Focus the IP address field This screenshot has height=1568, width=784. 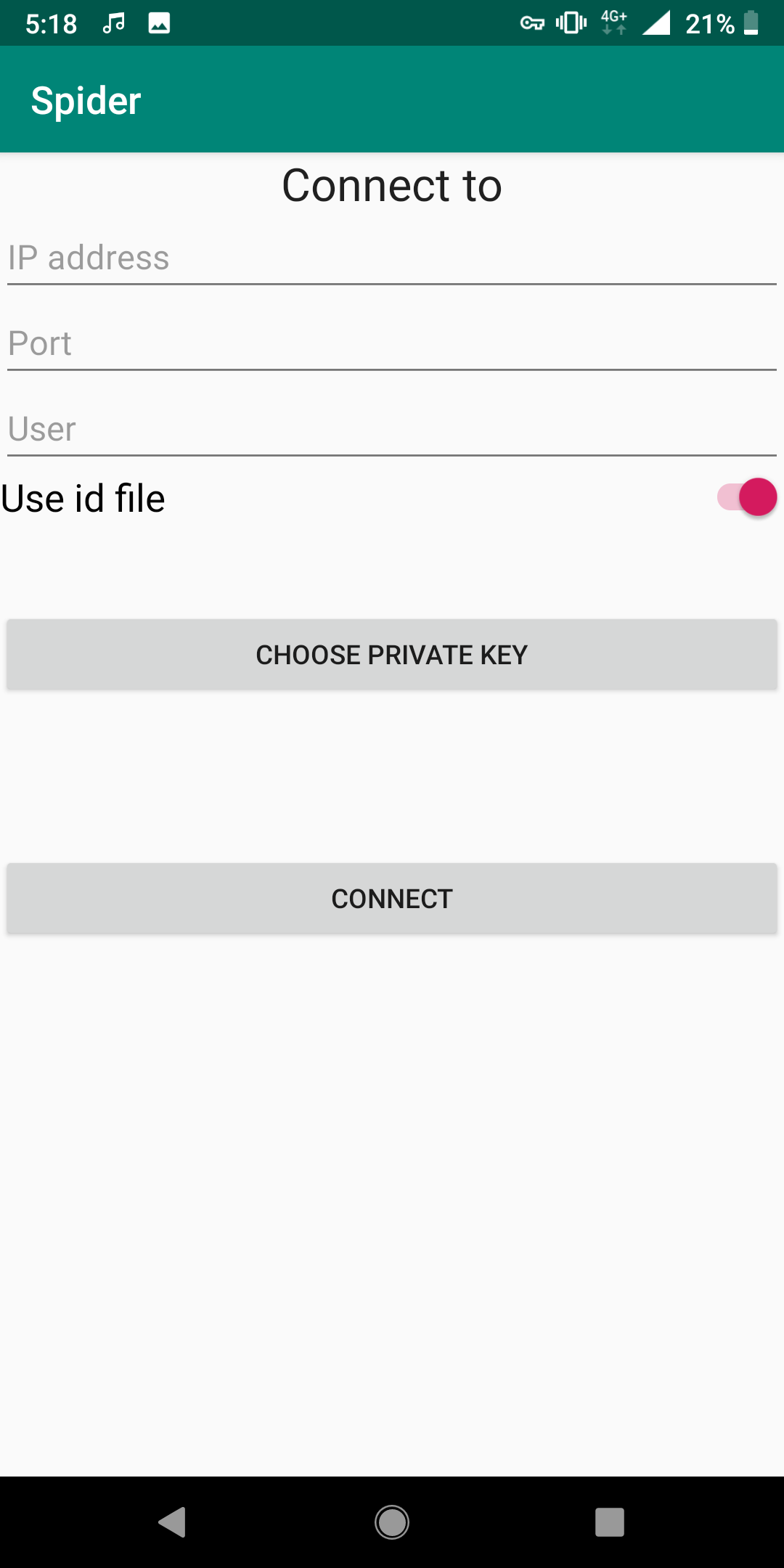pos(392,258)
